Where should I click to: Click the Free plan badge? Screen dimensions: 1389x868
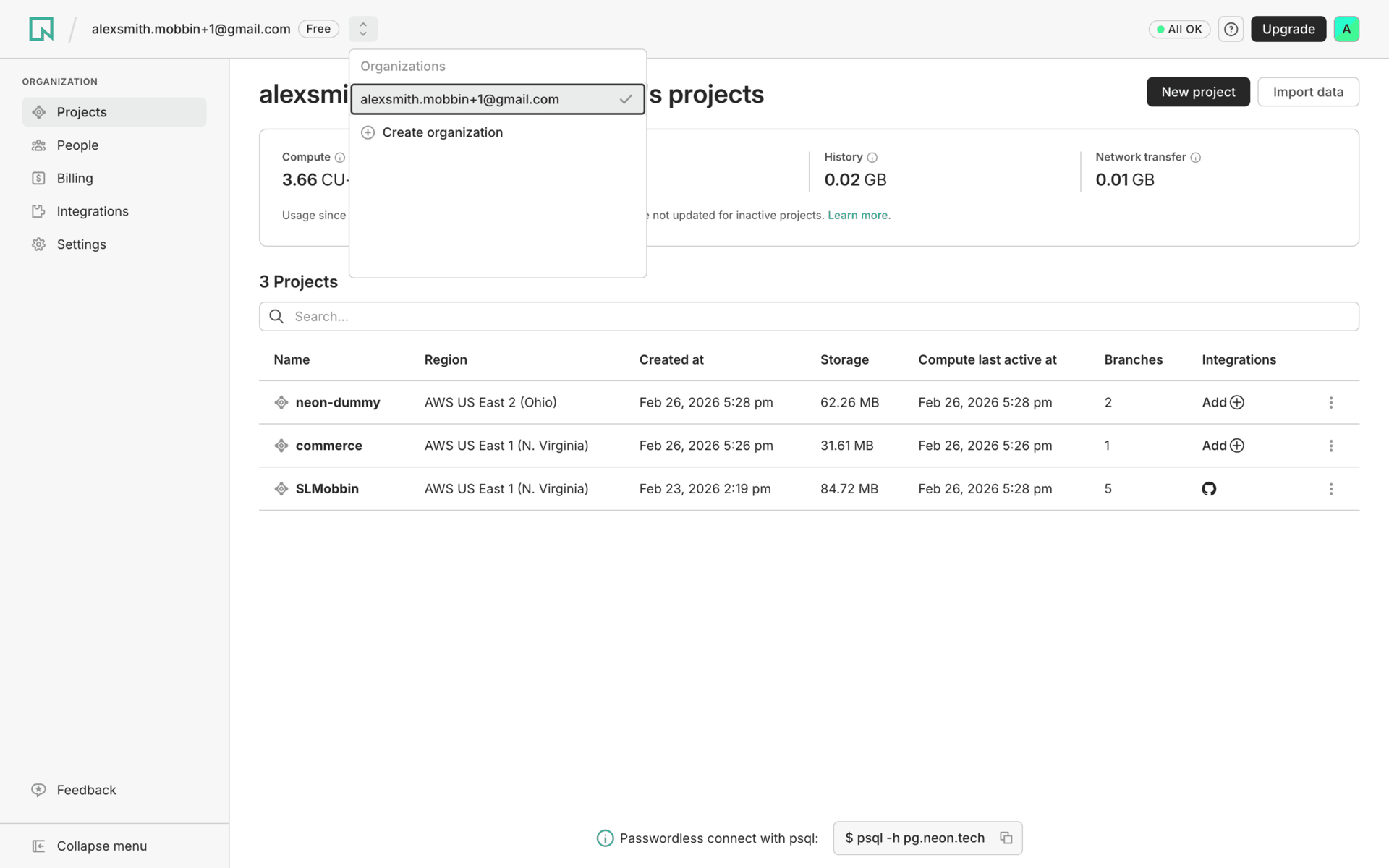[x=318, y=29]
